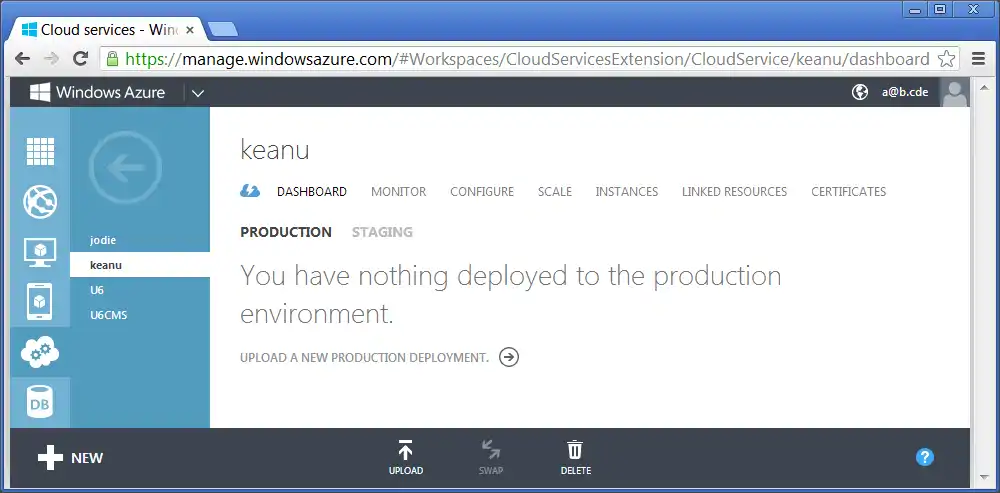Screen dimensions: 1000x493
Task: Go forward in browser history
Action: [52, 59]
